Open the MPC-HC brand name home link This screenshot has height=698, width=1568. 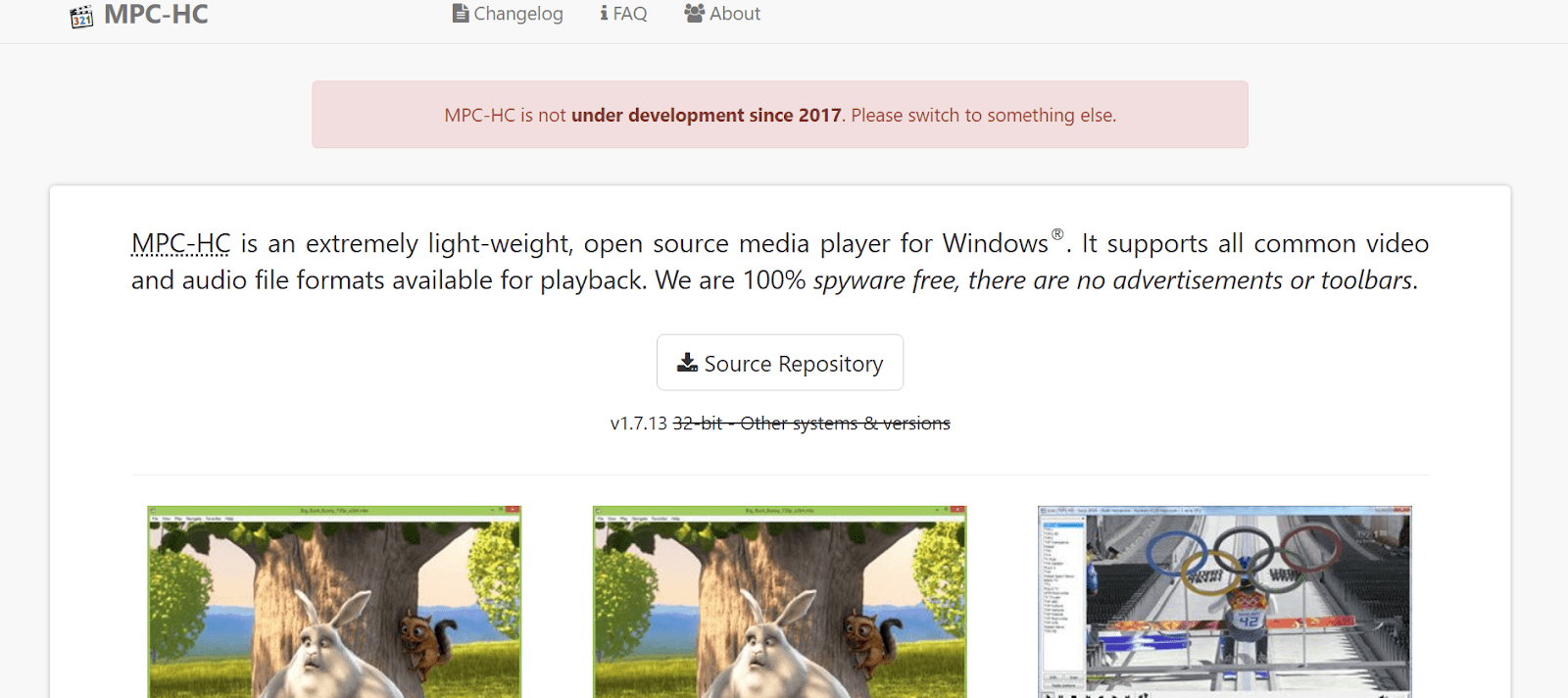pyautogui.click(x=156, y=15)
